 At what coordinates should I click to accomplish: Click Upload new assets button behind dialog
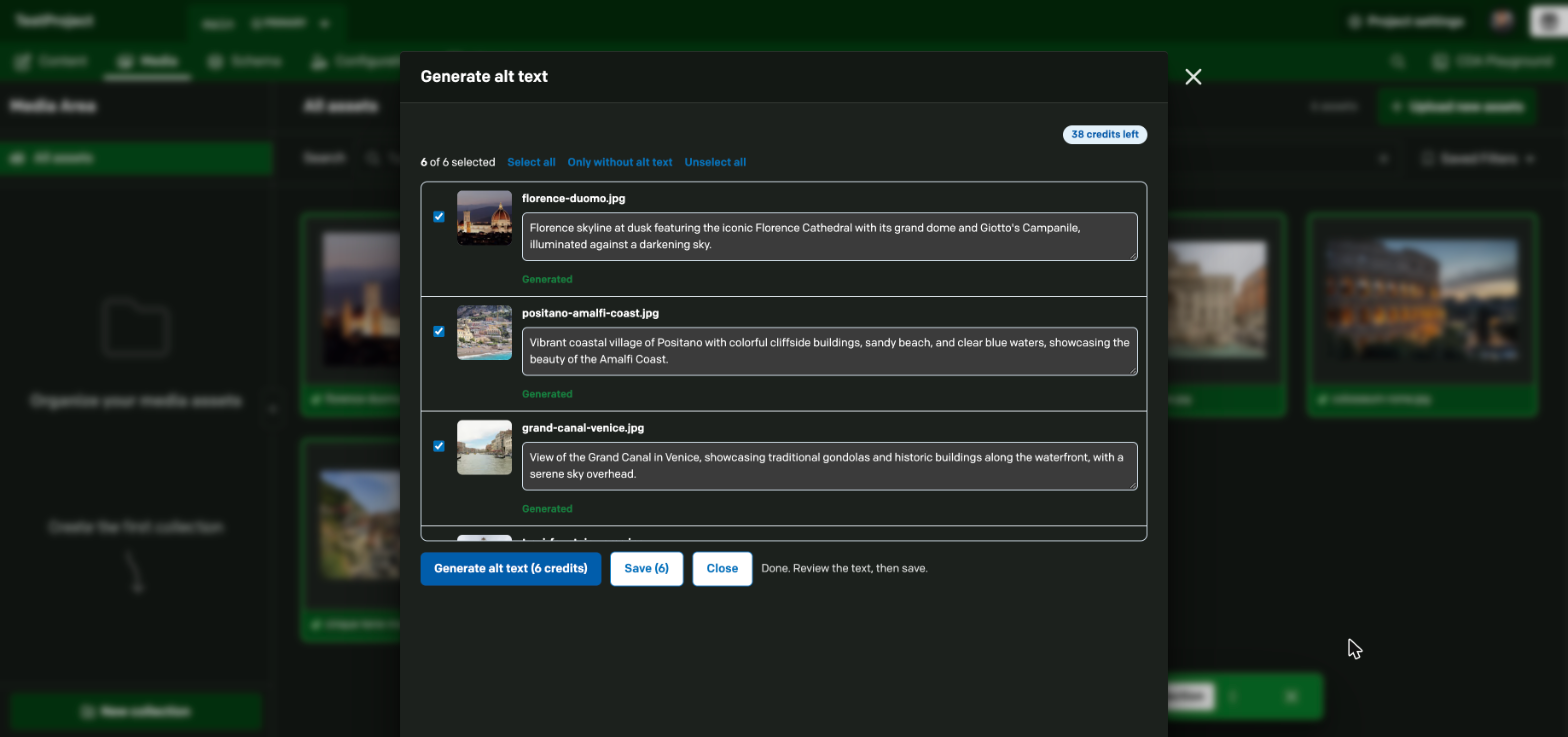click(x=1457, y=107)
